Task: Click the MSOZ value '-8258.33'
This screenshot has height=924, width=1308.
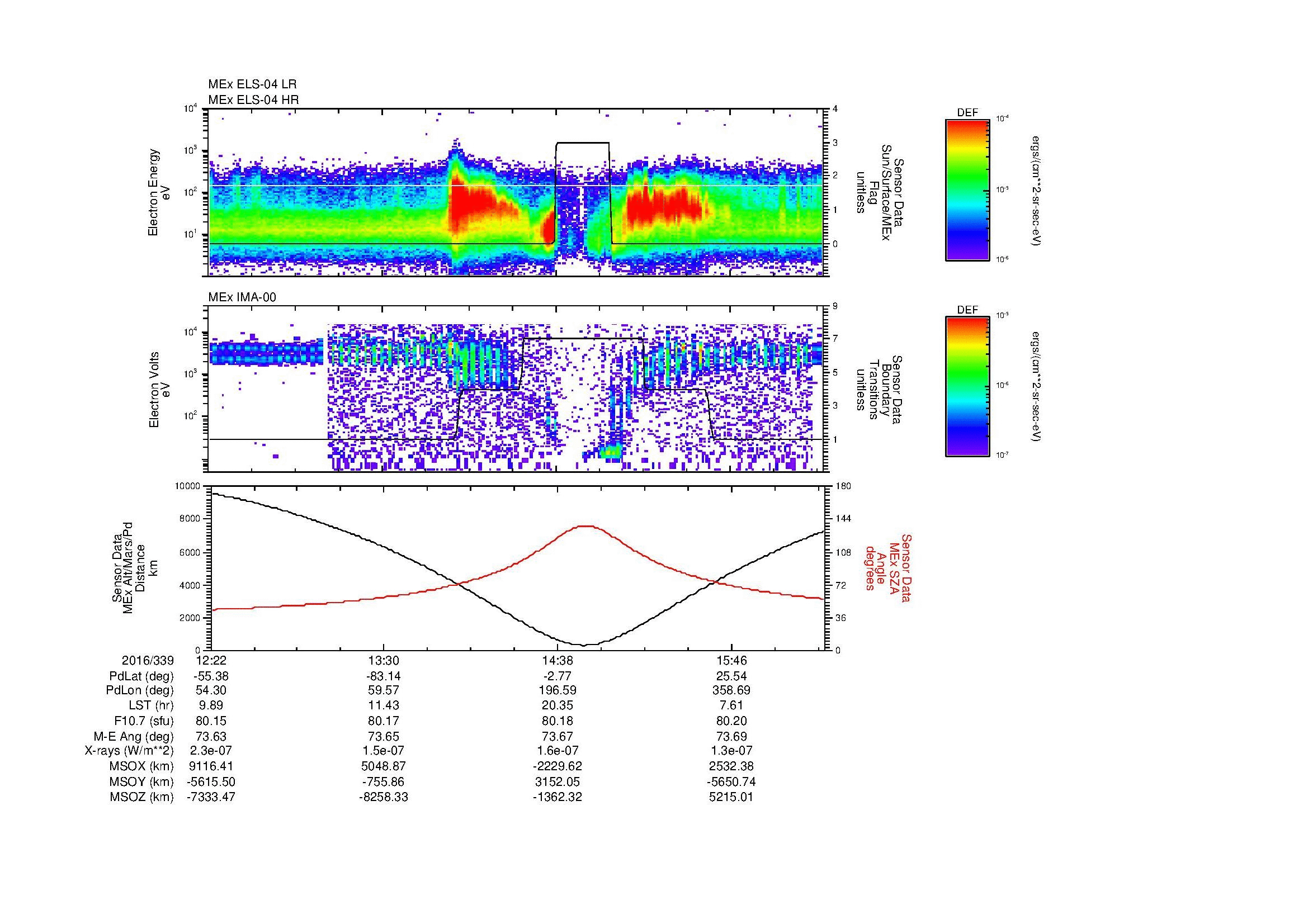Action: coord(384,797)
